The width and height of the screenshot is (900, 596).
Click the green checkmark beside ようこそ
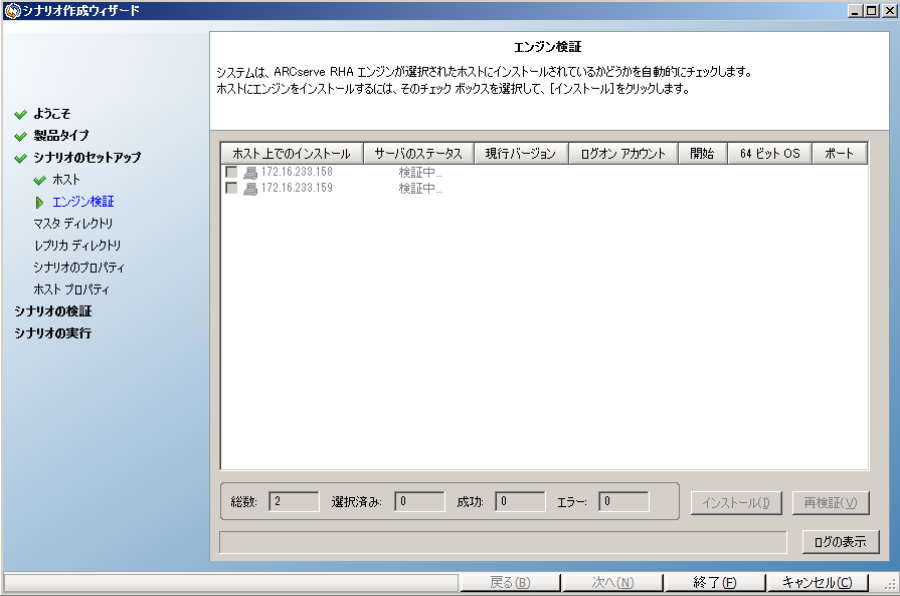(21, 114)
